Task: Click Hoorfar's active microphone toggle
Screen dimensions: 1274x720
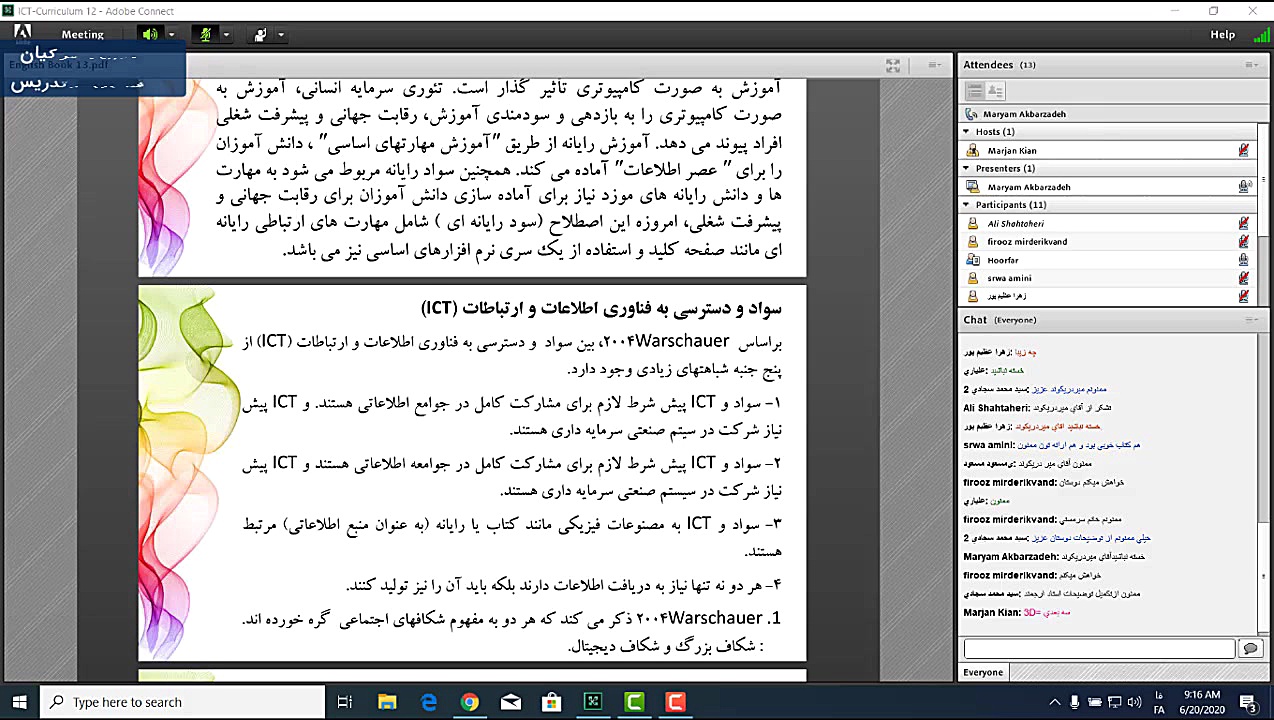Action: tap(1243, 260)
